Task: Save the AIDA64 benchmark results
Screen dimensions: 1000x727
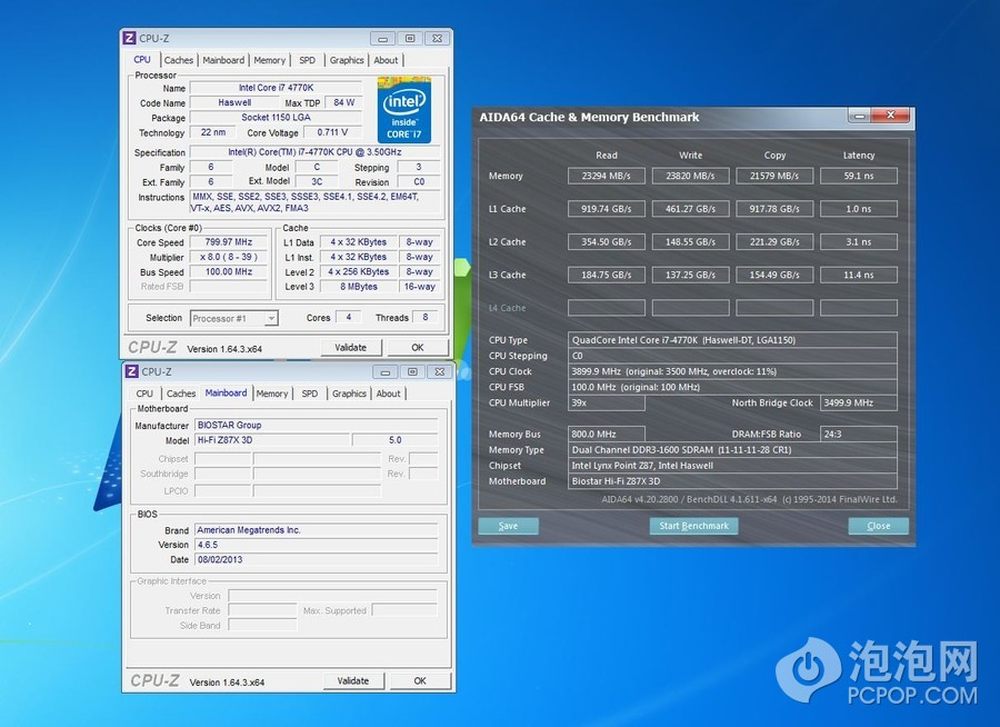Action: [508, 525]
